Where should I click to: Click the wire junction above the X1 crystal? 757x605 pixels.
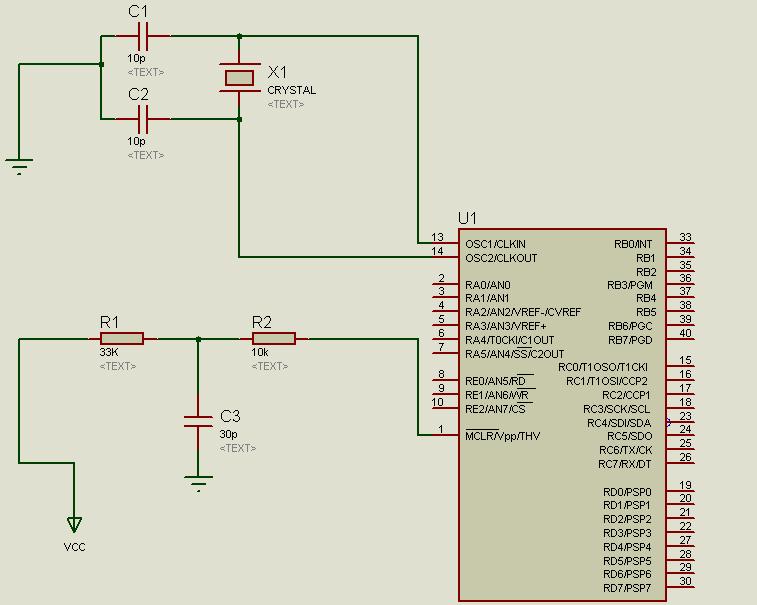point(239,36)
